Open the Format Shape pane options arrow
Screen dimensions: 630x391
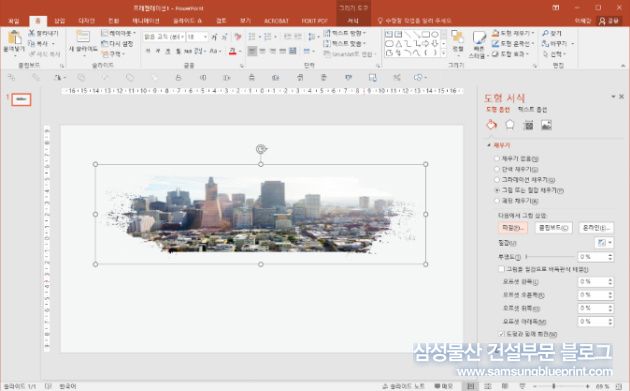point(613,96)
